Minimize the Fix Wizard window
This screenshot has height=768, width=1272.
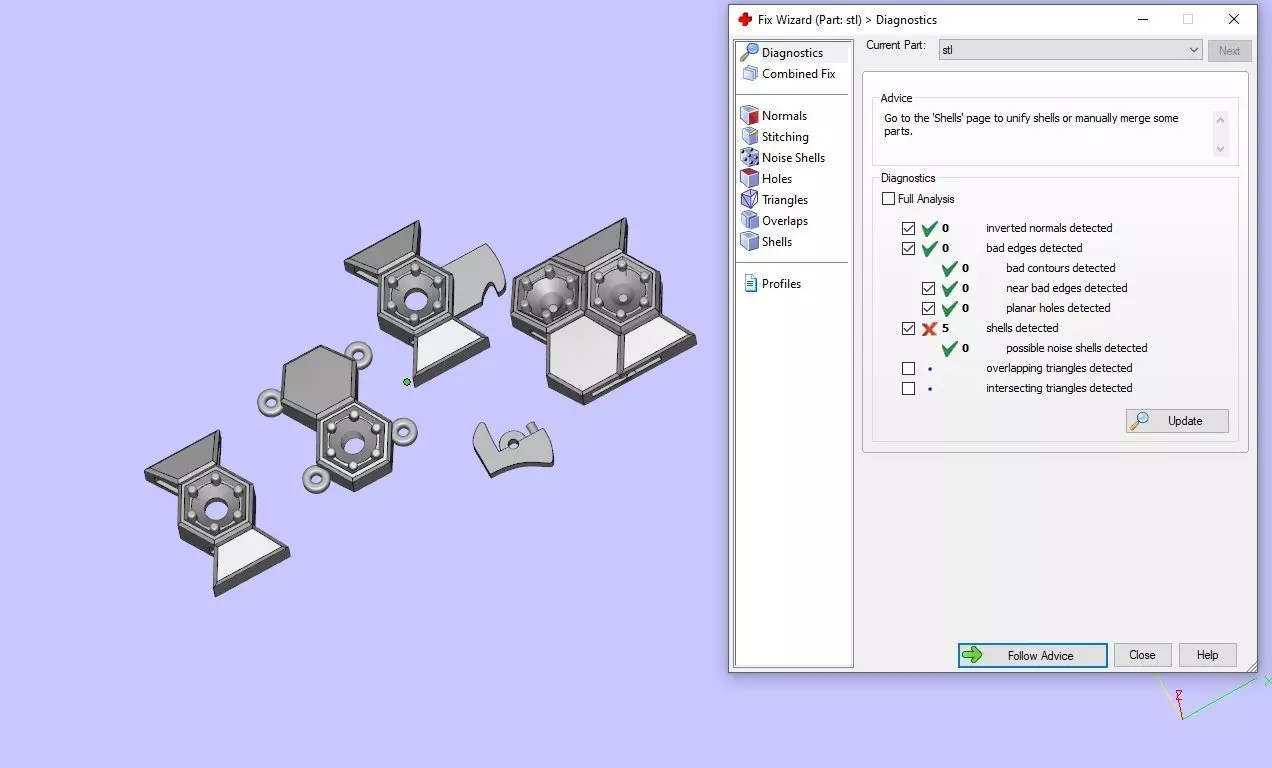tap(1142, 19)
